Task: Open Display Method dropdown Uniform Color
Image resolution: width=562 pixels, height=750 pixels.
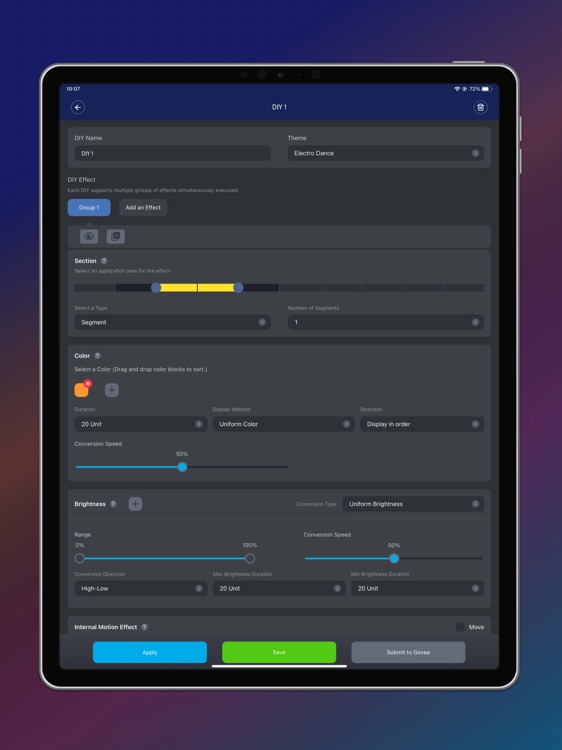Action: [x=284, y=424]
